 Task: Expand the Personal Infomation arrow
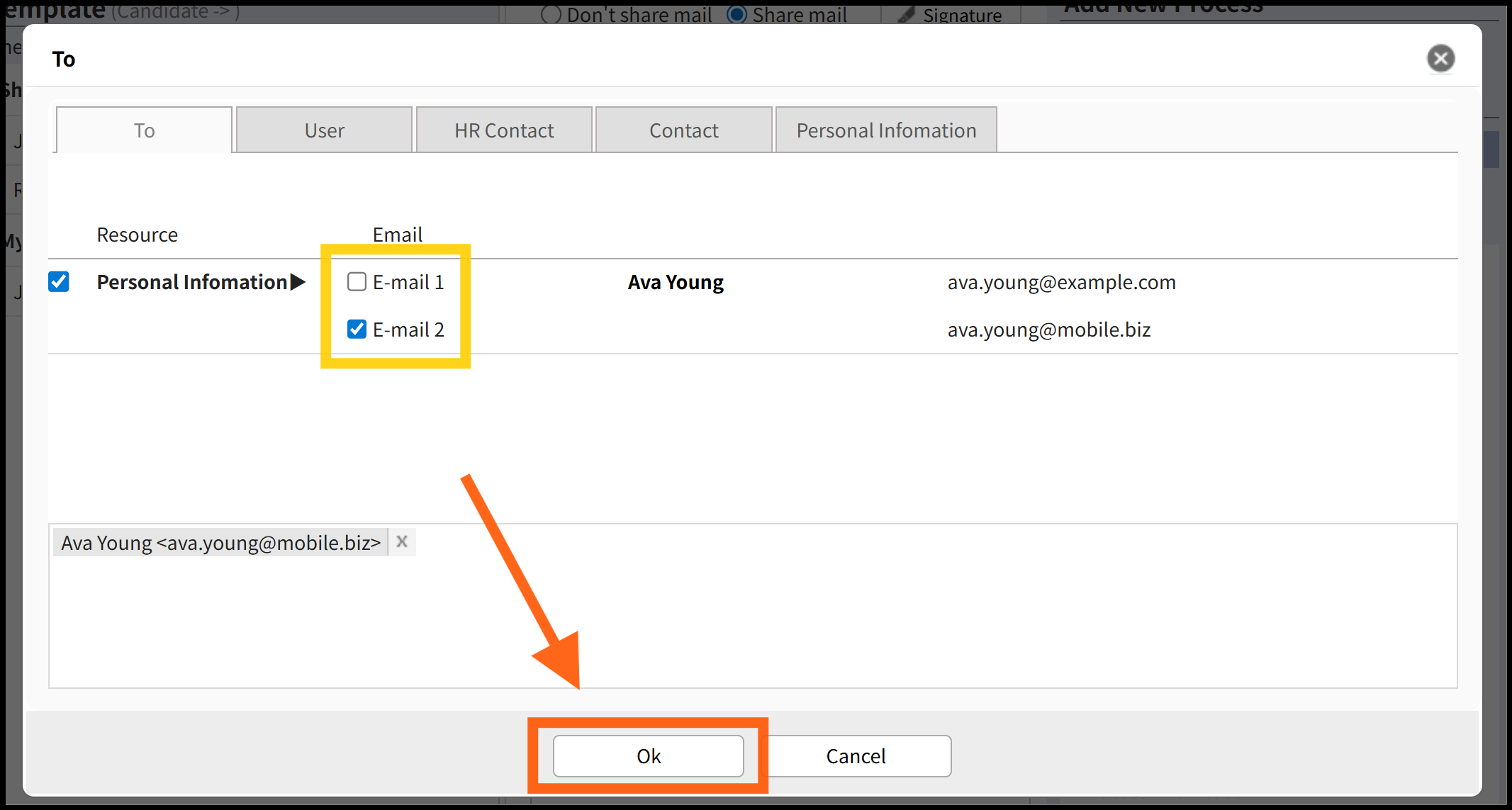(298, 282)
